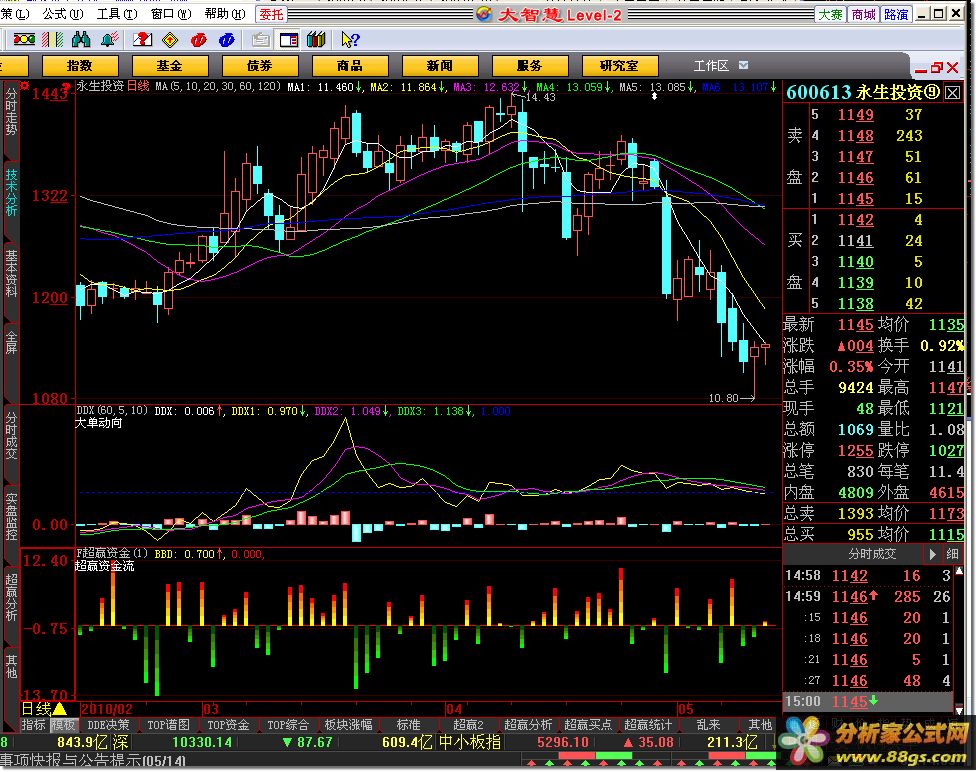Select the TOP综合 bottom tab
Viewport: 978px width, 772px height.
point(288,725)
